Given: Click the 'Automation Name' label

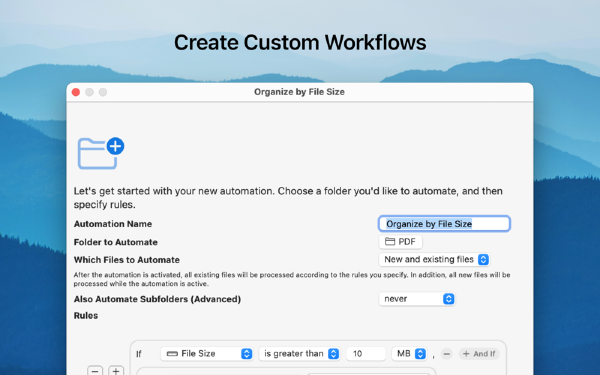Looking at the screenshot, I should point(113,224).
